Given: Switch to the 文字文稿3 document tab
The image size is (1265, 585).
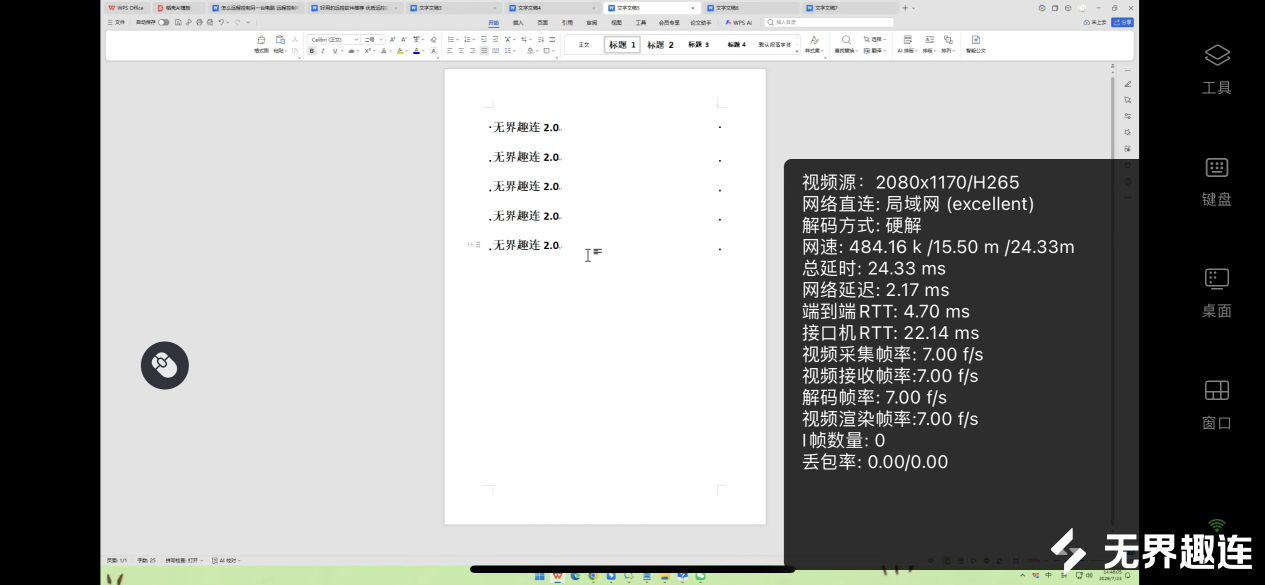Looking at the screenshot, I should [454, 7].
